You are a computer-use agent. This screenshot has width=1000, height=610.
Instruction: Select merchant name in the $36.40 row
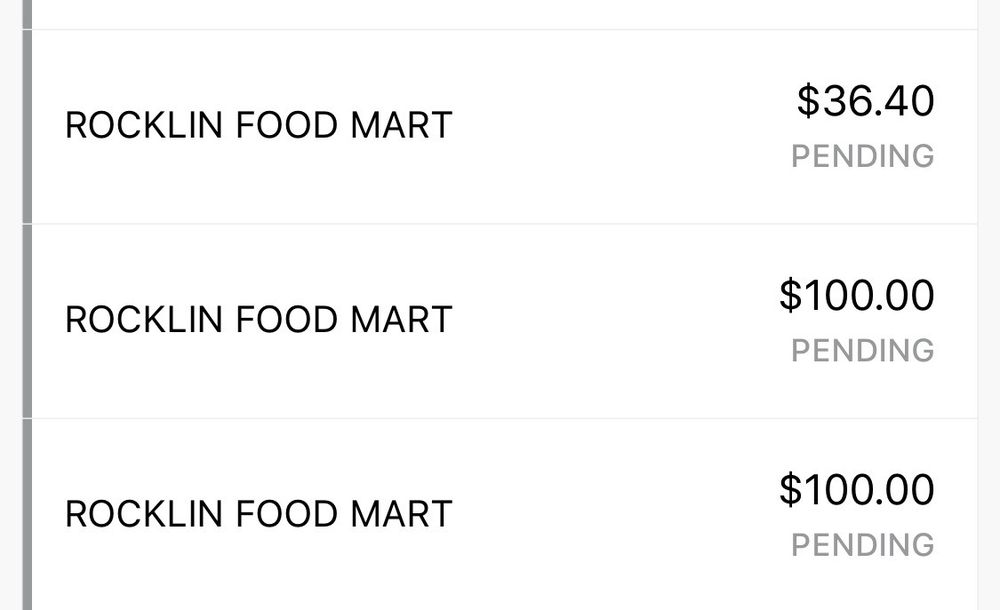click(x=258, y=126)
